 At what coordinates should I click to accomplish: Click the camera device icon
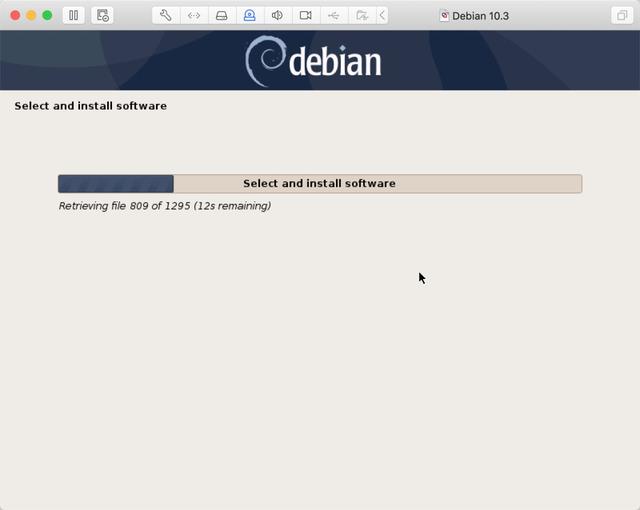point(305,16)
